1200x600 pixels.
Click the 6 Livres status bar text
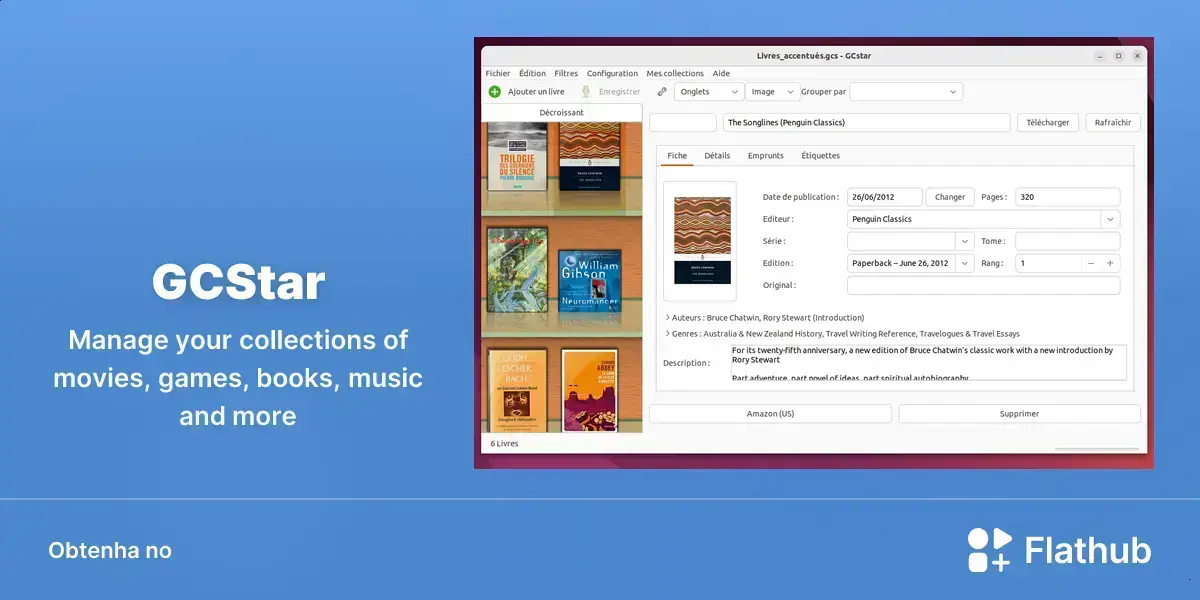click(x=504, y=443)
